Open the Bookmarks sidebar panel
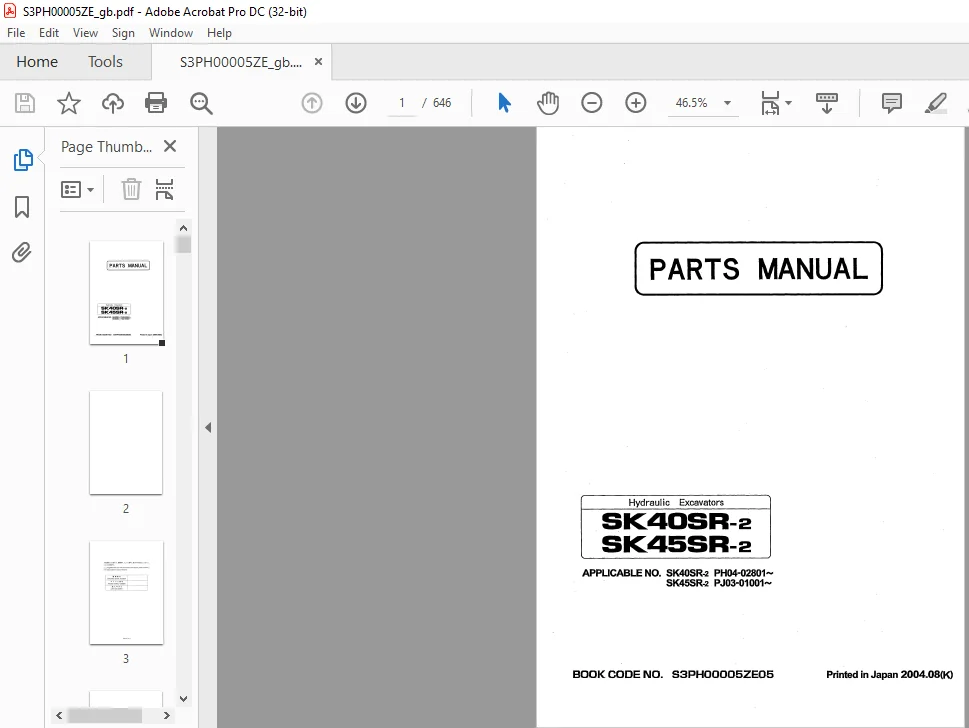This screenshot has width=969, height=728. pyautogui.click(x=22, y=207)
